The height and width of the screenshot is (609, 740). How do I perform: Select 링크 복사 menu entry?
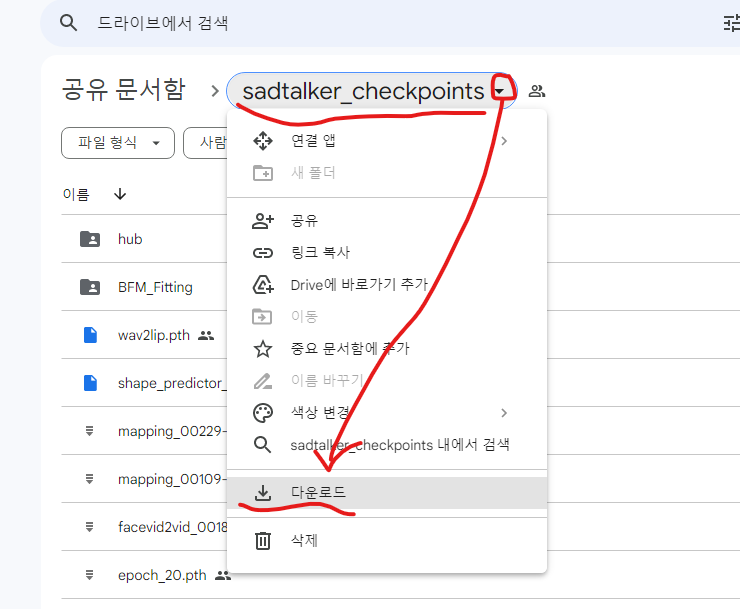pos(387,253)
